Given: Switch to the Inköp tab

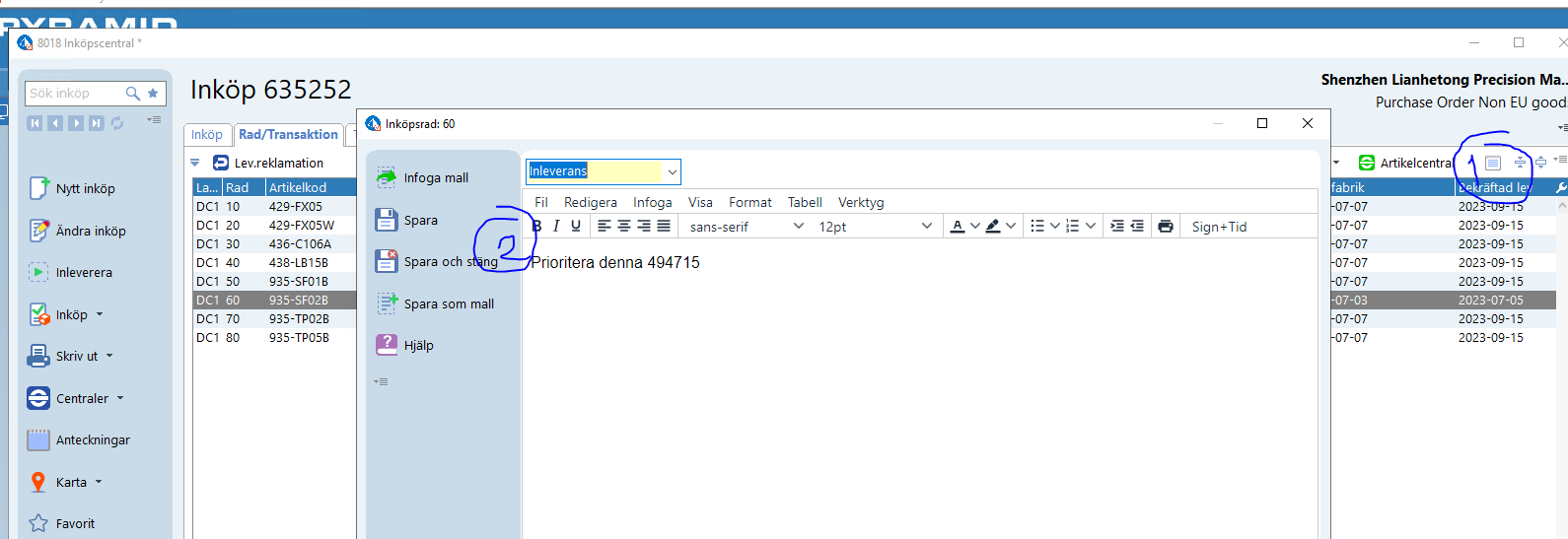Looking at the screenshot, I should click(x=207, y=135).
